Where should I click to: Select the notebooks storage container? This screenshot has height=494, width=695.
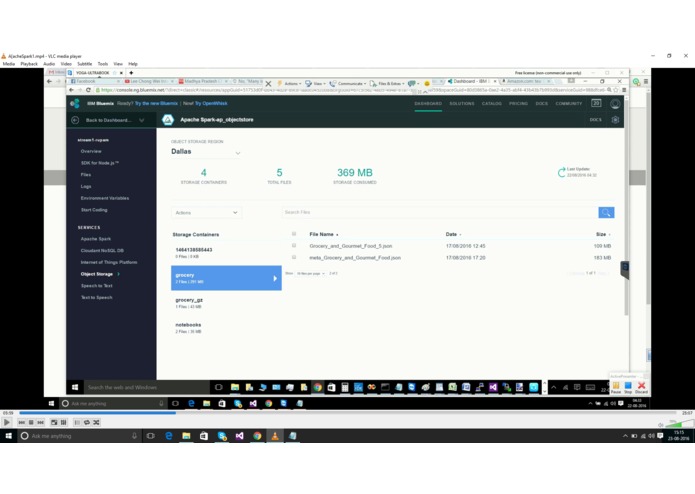pyautogui.click(x=226, y=328)
